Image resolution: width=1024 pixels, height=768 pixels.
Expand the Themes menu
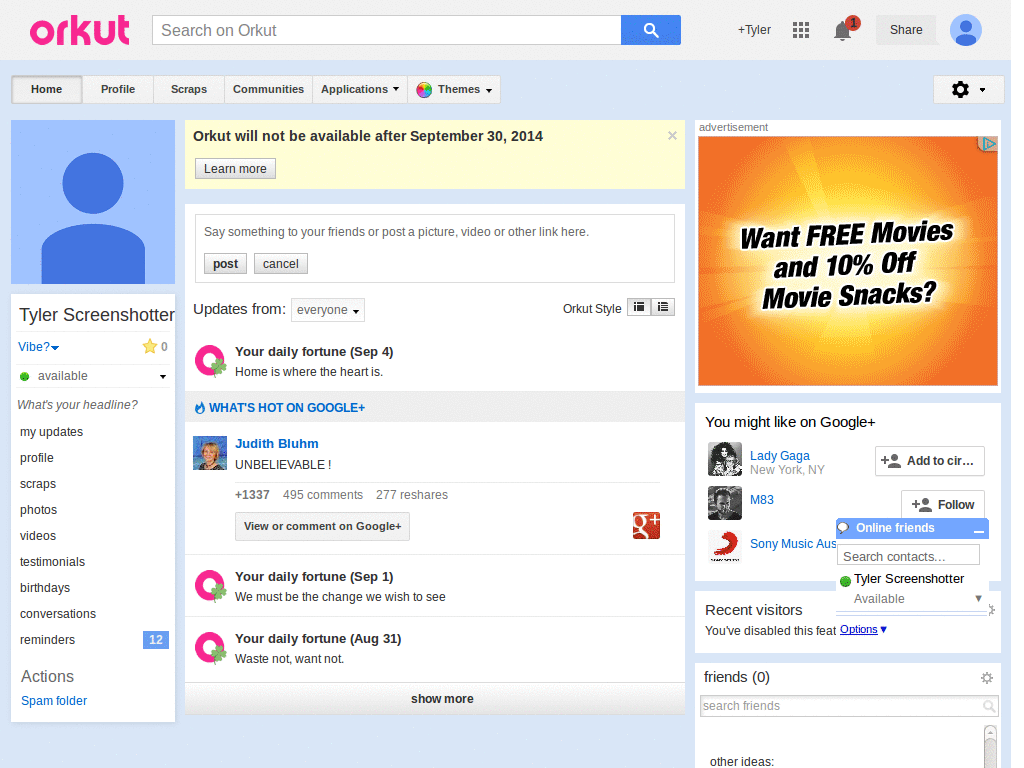(455, 89)
